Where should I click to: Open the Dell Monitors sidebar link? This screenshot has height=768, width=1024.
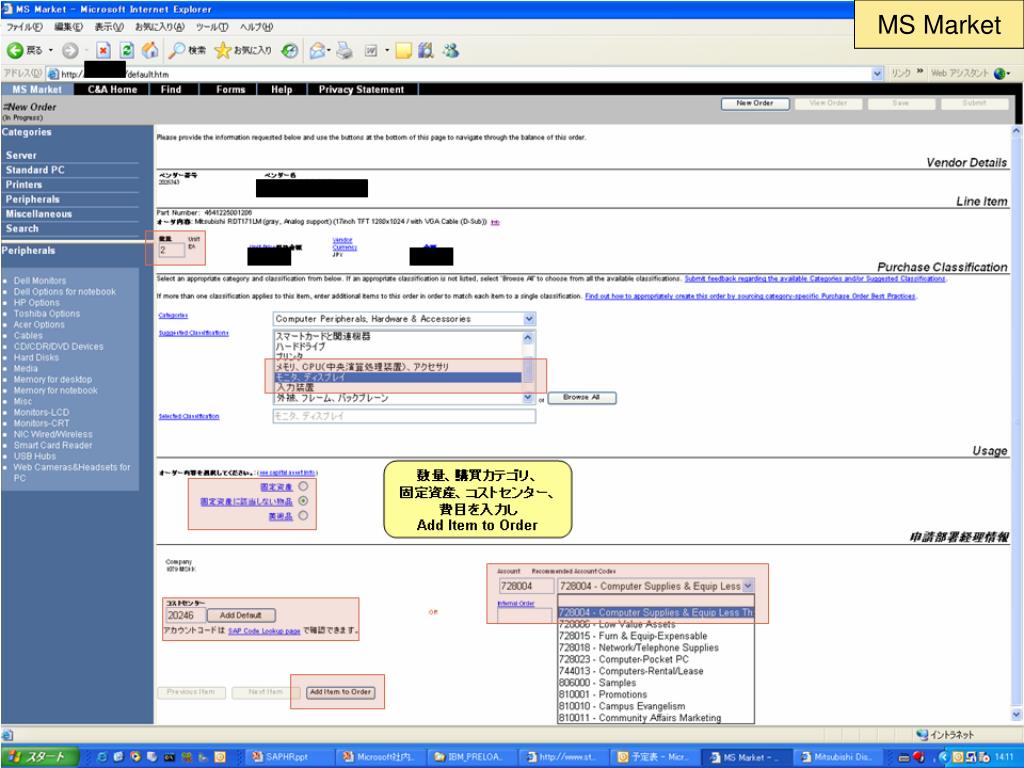tap(40, 281)
